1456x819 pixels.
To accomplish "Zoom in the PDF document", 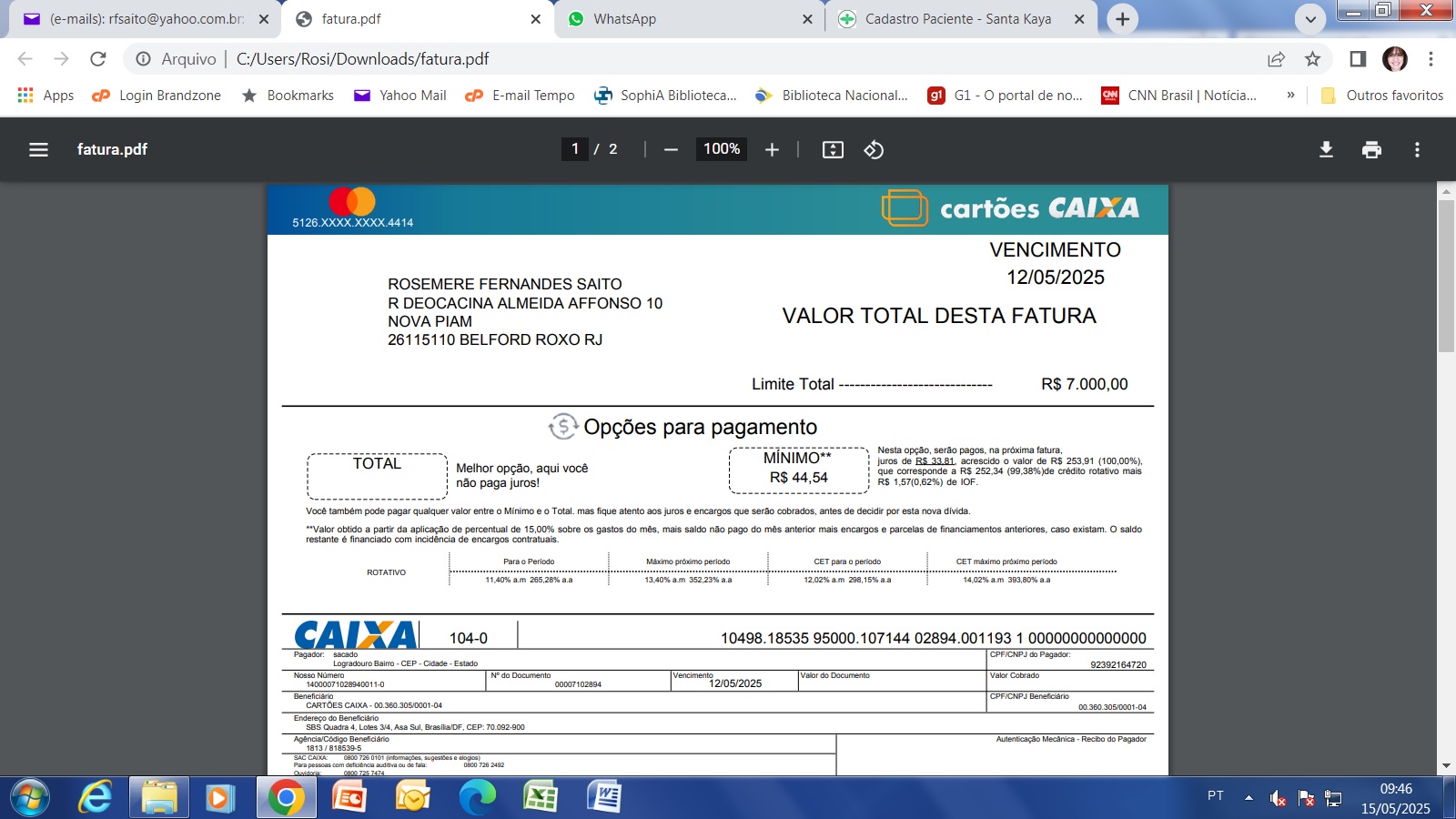I will pos(772,149).
